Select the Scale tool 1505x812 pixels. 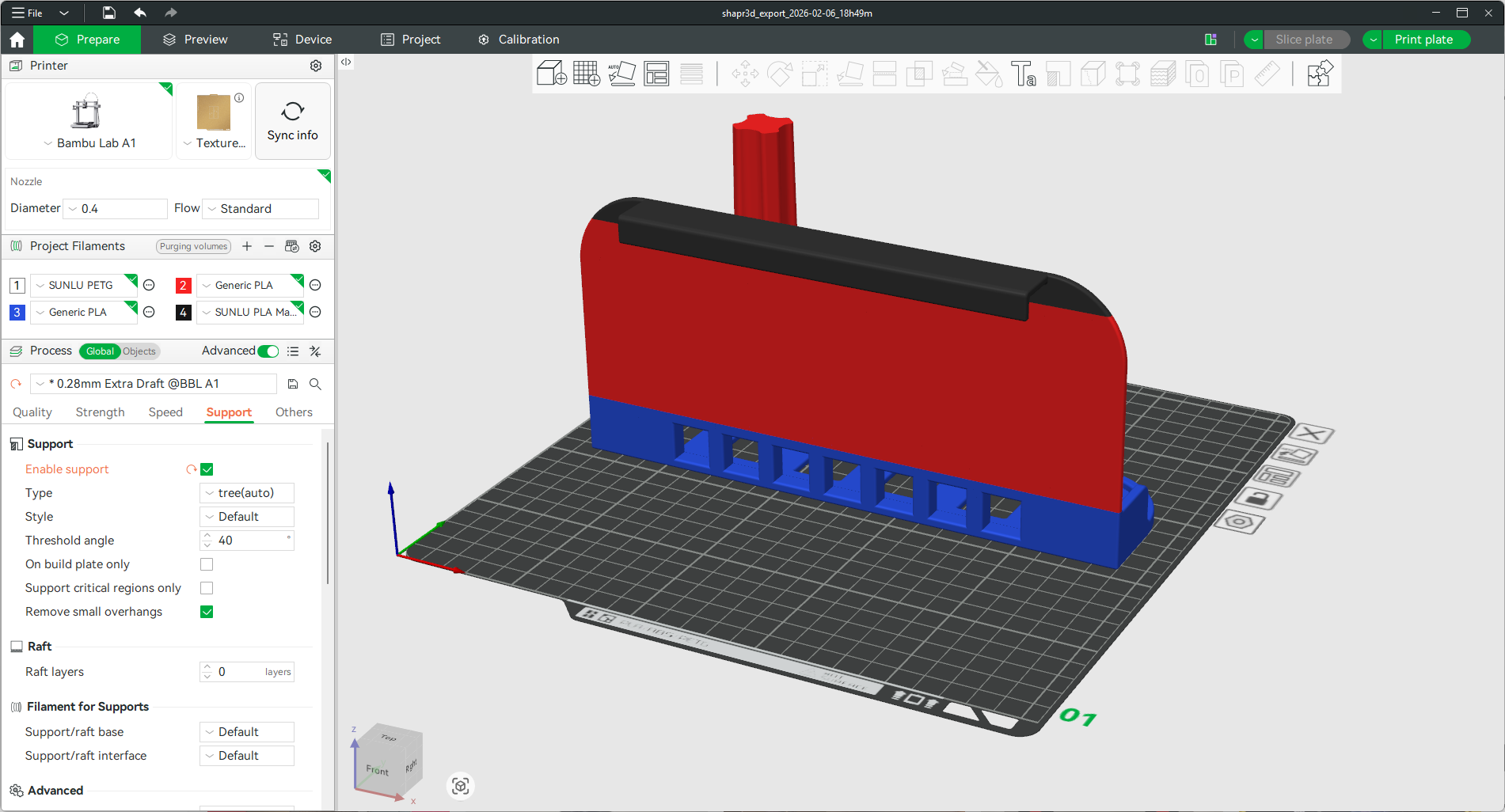[815, 74]
